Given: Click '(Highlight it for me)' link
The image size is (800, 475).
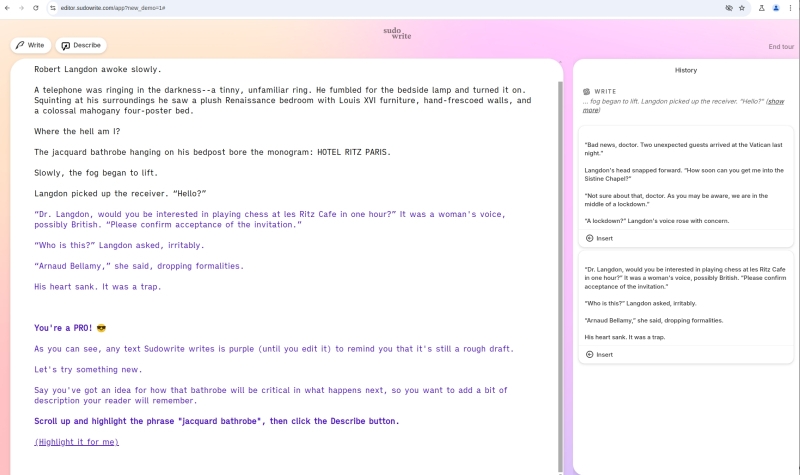Looking at the screenshot, I should click(x=76, y=442).
